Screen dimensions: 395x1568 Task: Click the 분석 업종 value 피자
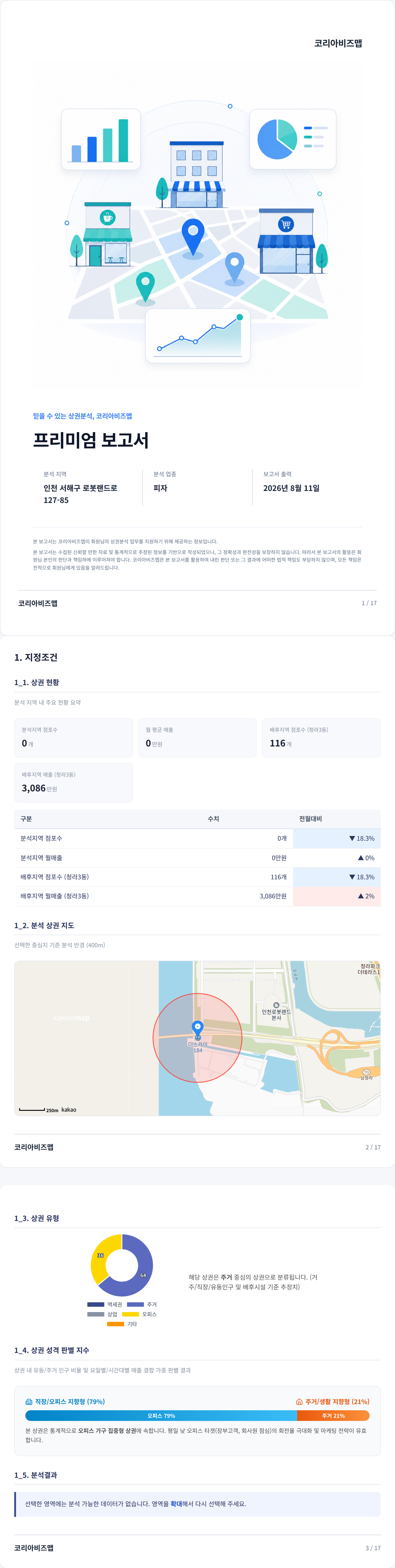pyautogui.click(x=160, y=488)
